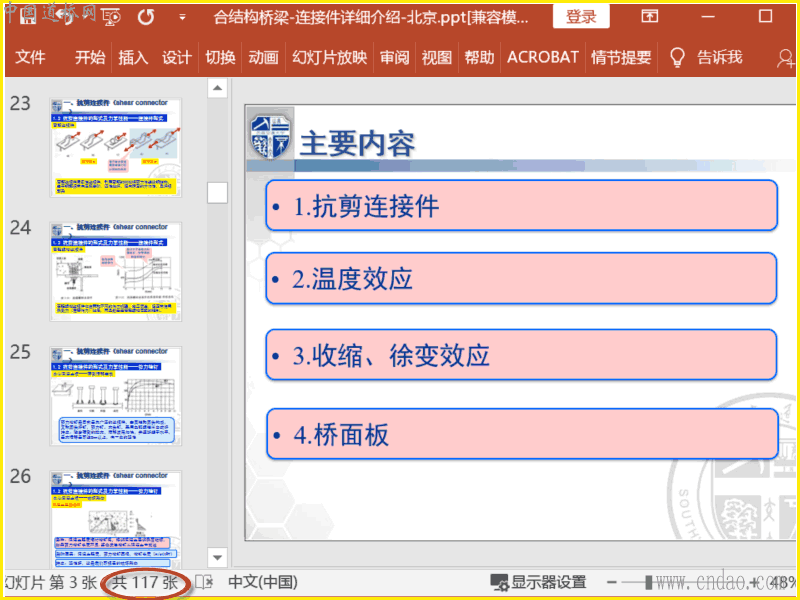The image size is (800, 600).
Task: Click the Start From Beginning slideshow icon
Action: click(x=112, y=17)
